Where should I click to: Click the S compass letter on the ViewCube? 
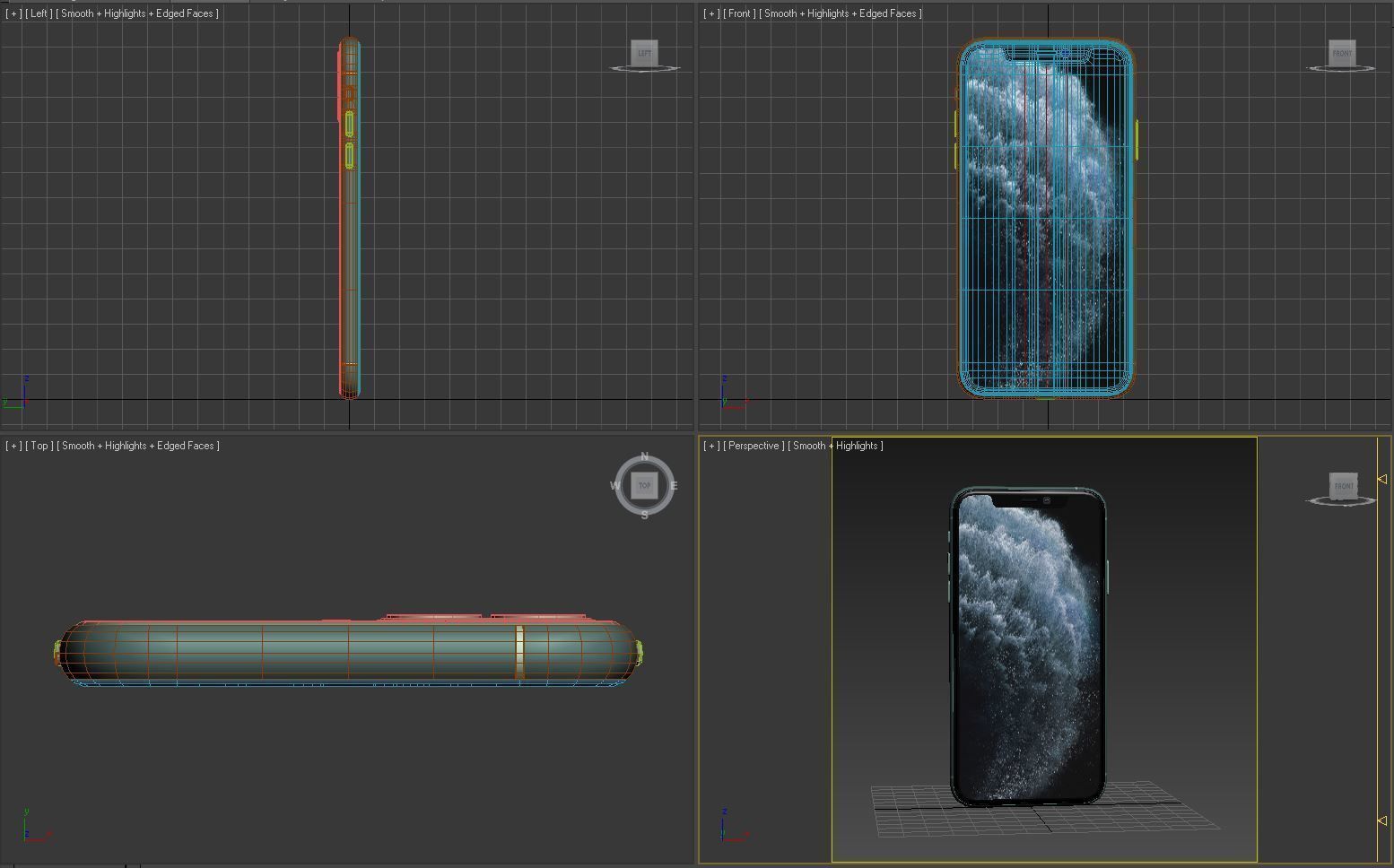[x=644, y=516]
